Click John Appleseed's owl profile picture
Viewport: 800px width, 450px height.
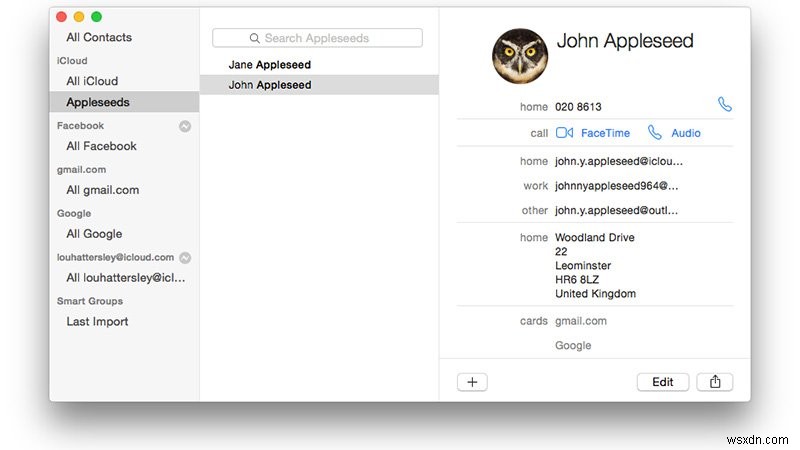[520, 56]
